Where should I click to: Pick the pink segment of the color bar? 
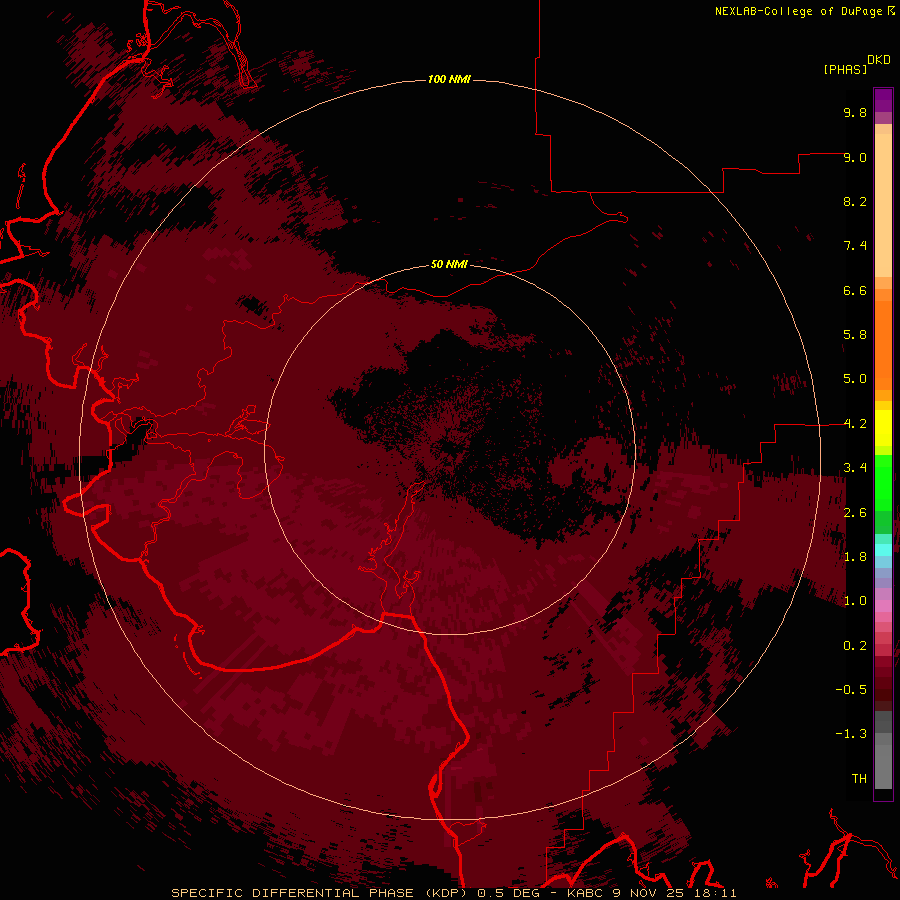pos(883,606)
